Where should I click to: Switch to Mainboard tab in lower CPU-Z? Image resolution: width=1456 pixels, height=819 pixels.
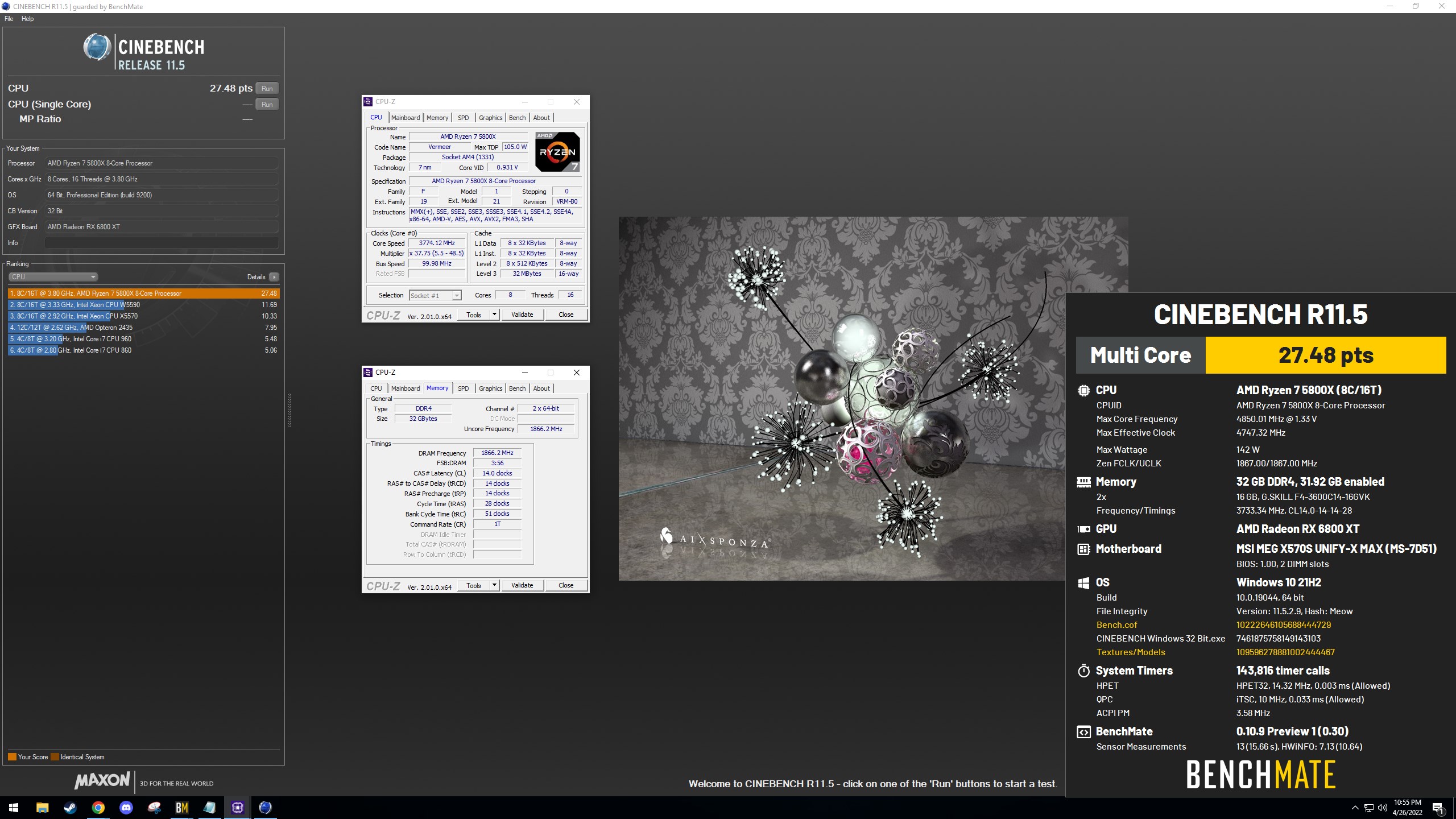click(406, 388)
